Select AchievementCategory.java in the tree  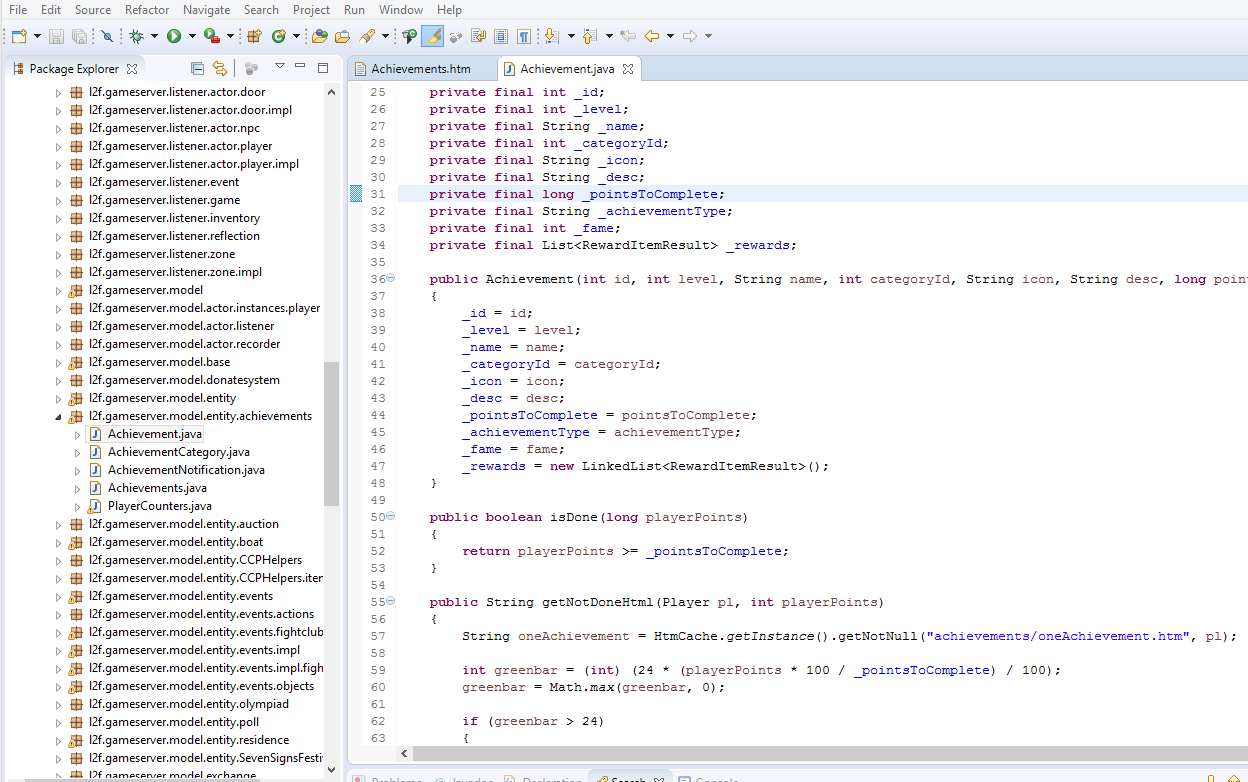[178, 452]
